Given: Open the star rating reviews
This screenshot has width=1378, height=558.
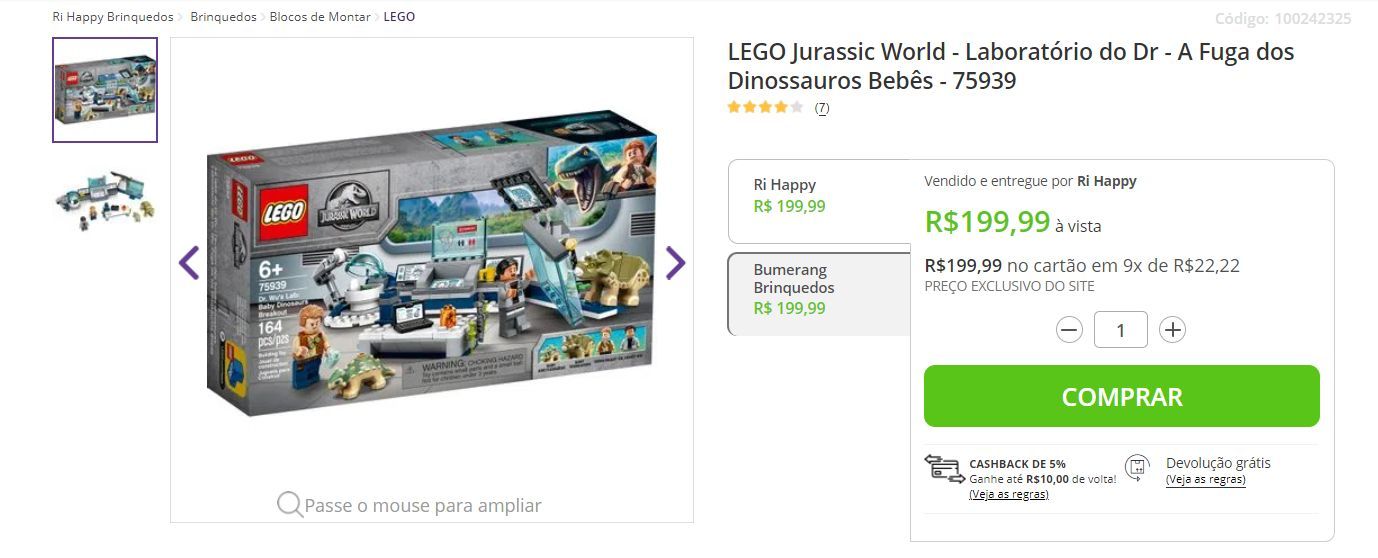Looking at the screenshot, I should coord(765,107).
